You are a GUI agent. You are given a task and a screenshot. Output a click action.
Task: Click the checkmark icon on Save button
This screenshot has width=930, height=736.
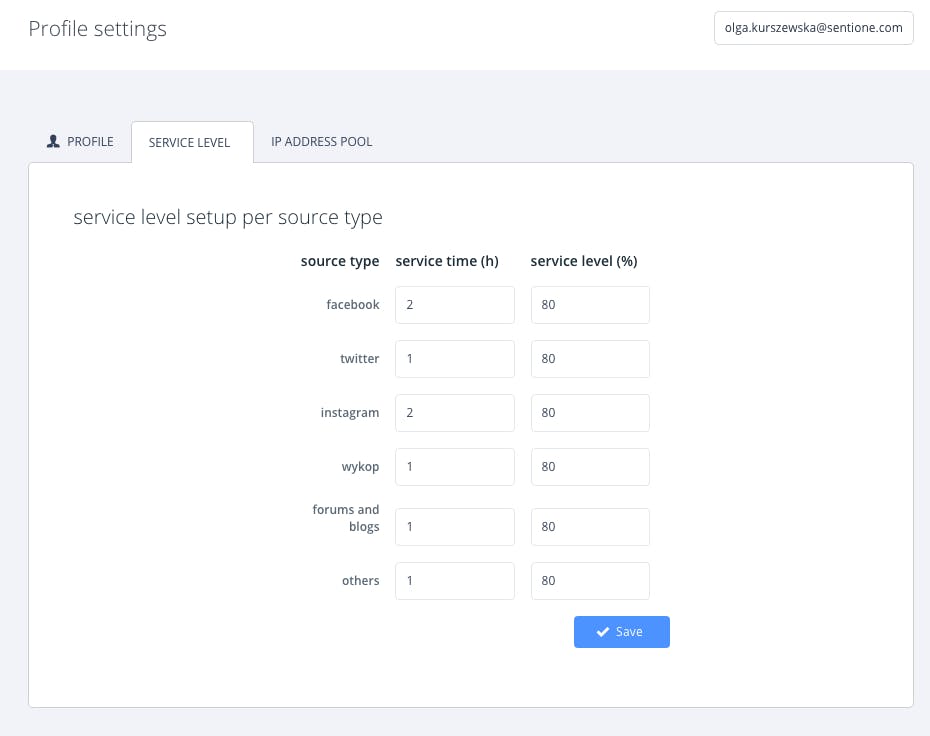(x=602, y=632)
